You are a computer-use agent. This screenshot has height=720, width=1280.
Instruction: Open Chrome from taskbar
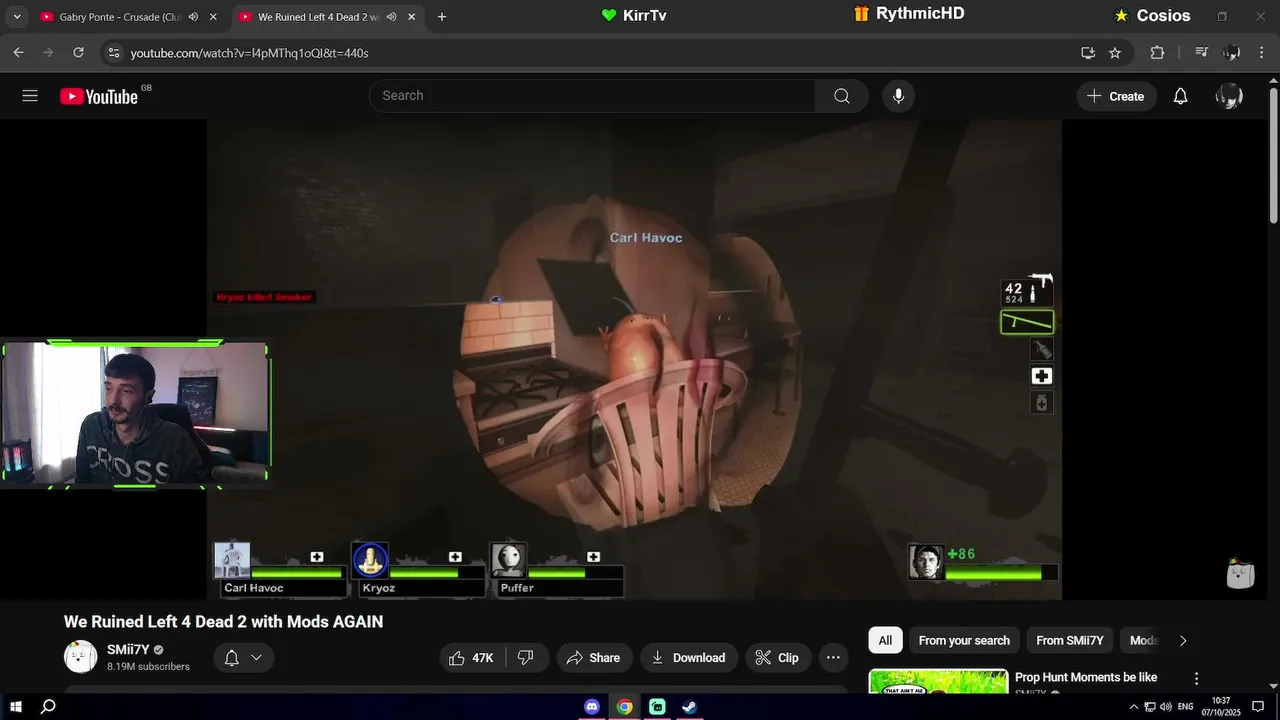point(624,707)
